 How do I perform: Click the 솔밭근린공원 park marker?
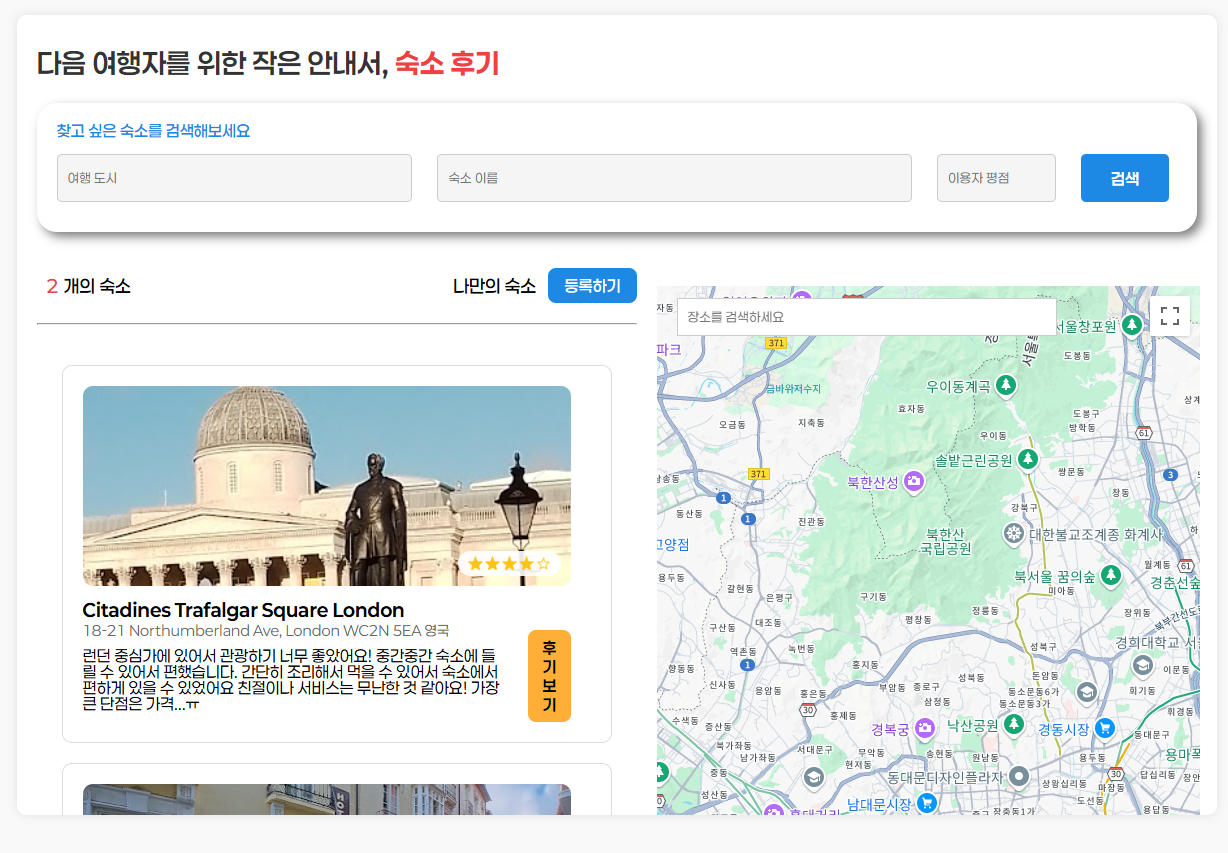point(1027,459)
